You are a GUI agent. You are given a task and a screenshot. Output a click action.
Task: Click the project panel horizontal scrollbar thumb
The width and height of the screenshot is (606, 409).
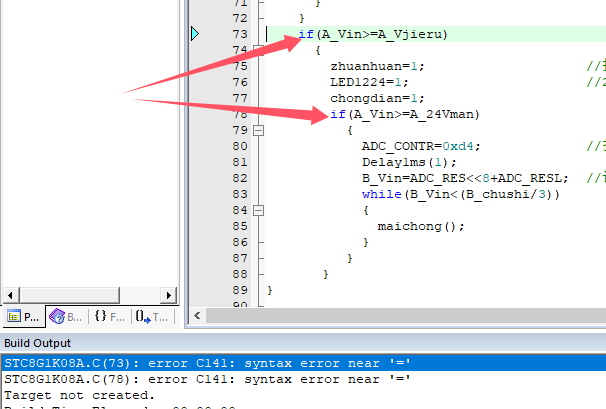(x=70, y=295)
